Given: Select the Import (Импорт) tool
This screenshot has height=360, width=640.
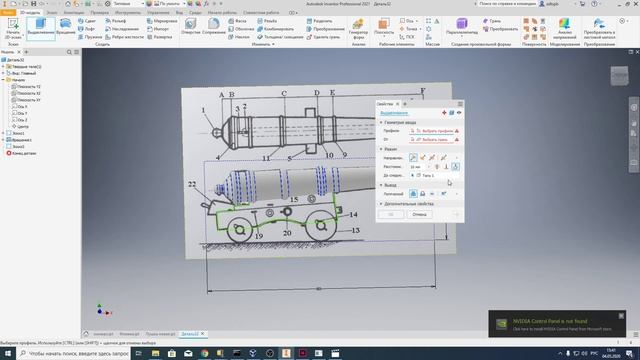Looking at the screenshot, I should tap(158, 29).
